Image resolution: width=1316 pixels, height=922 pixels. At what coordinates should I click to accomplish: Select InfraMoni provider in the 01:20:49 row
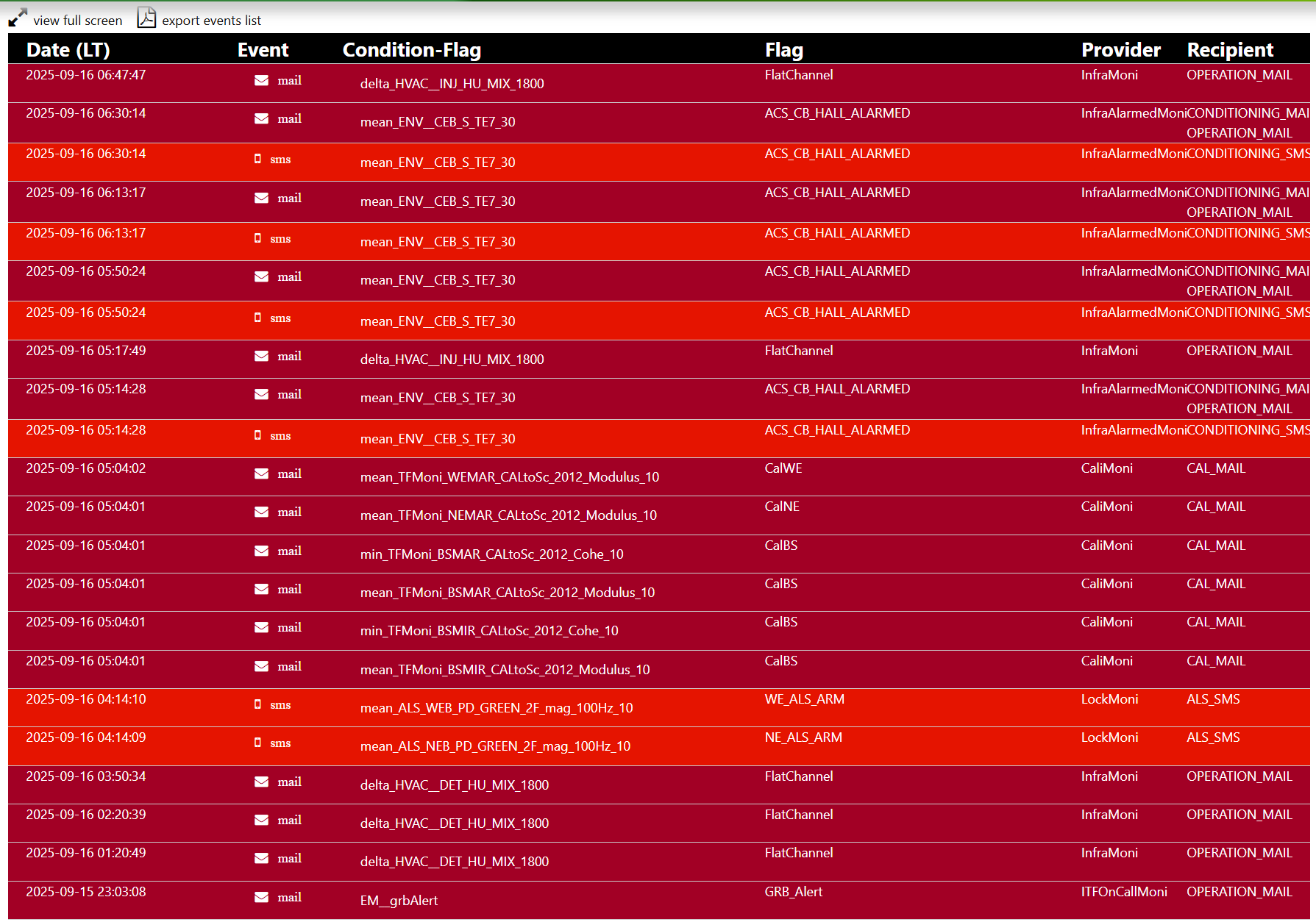1109,853
